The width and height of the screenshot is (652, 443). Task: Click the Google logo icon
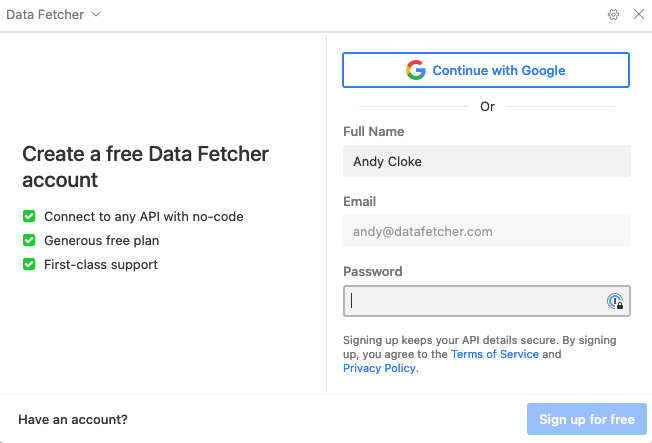(416, 70)
